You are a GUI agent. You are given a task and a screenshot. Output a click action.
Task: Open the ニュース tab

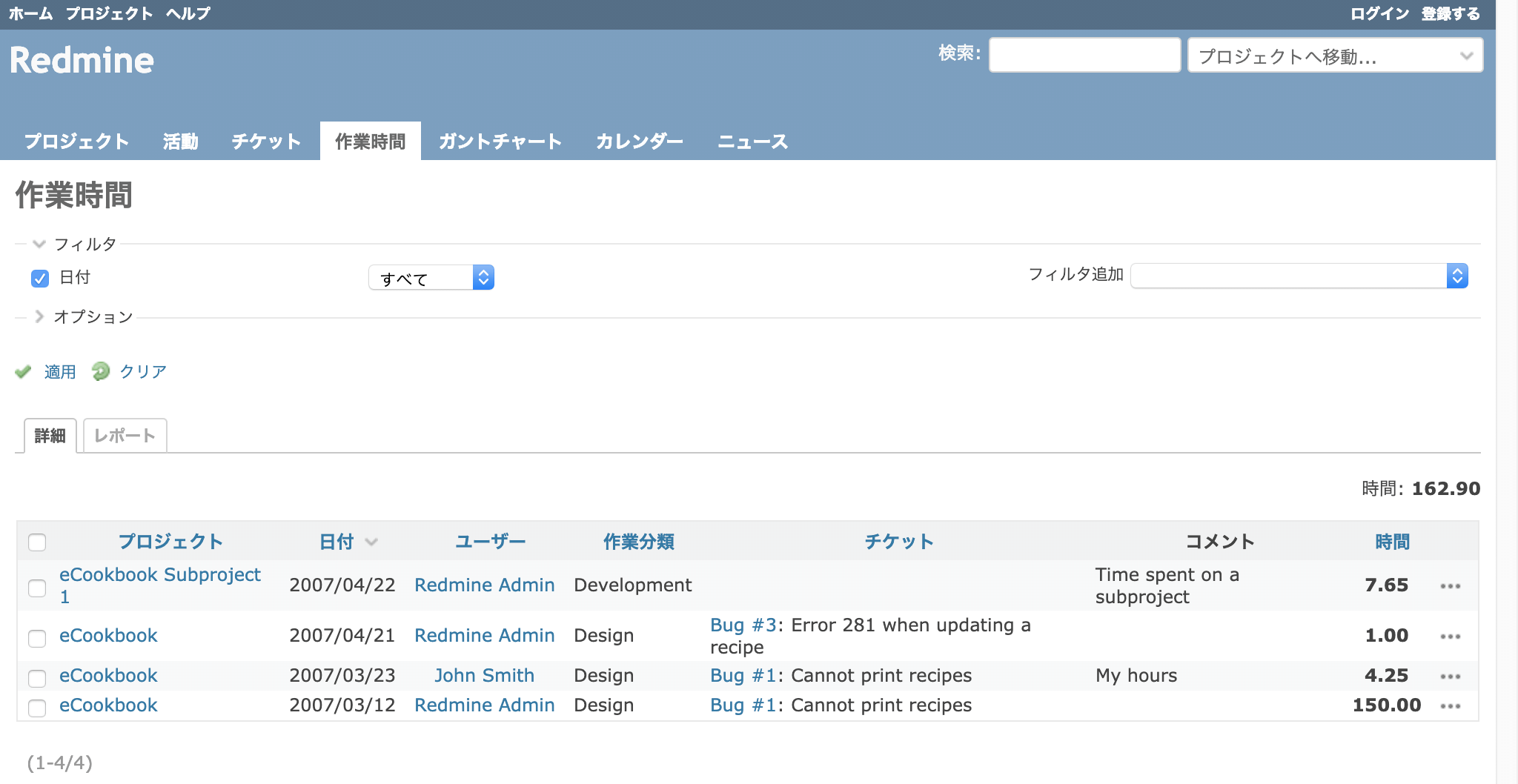752,141
